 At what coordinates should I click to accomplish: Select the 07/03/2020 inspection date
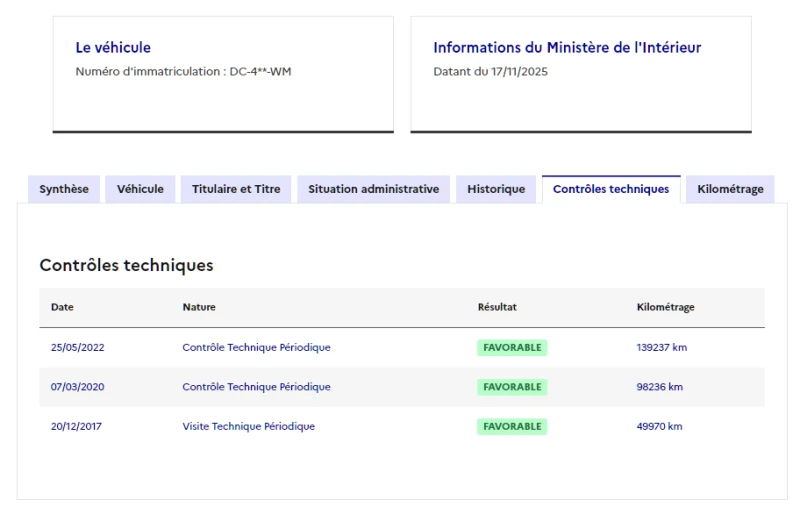click(77, 387)
